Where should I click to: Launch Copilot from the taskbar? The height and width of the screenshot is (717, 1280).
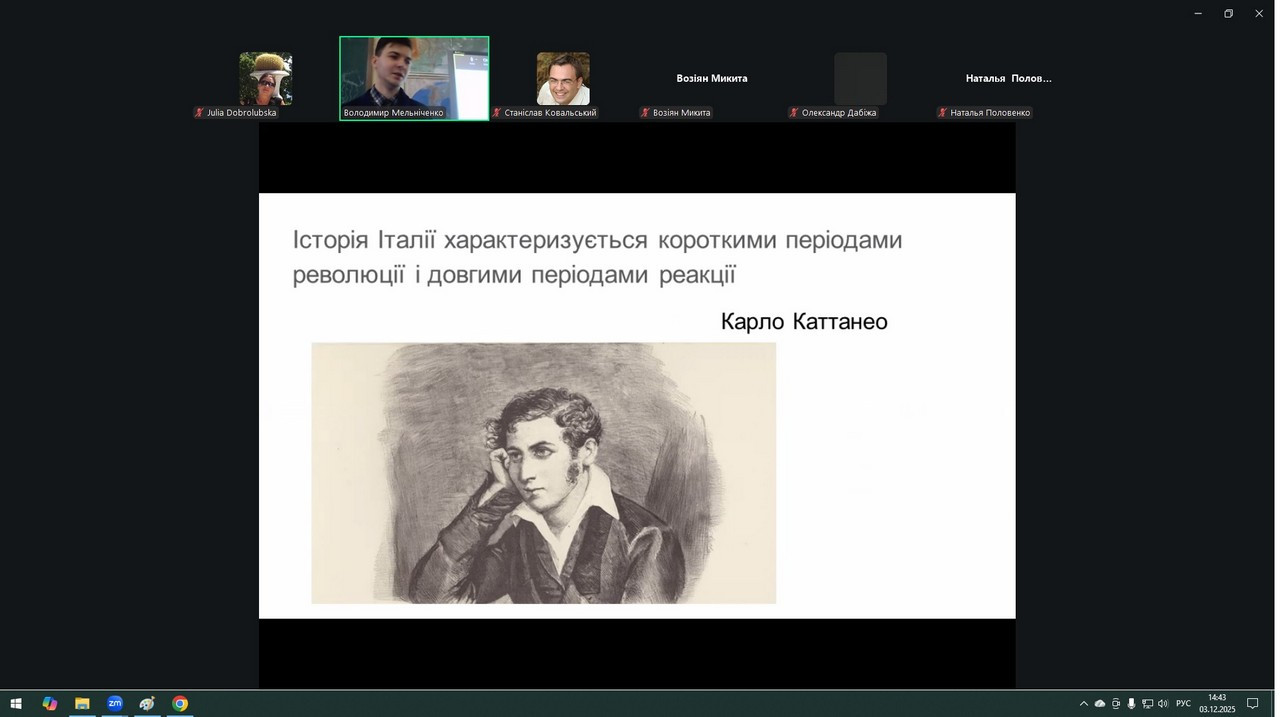[50, 704]
